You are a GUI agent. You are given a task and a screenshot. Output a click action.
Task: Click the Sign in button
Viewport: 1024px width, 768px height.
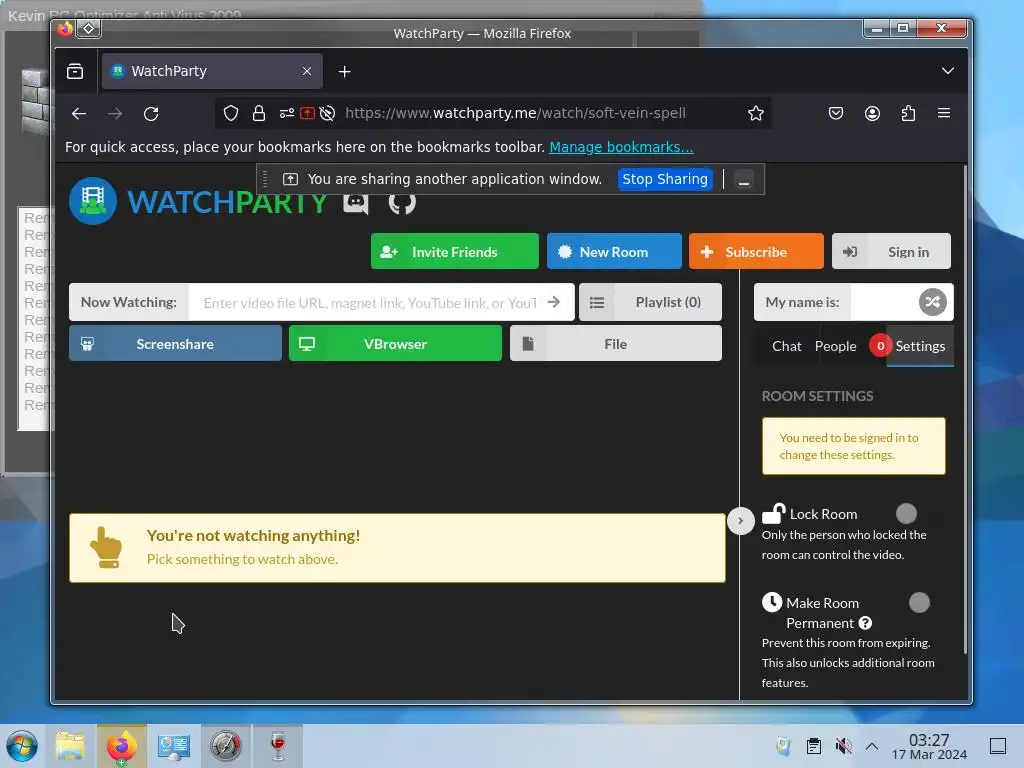[x=891, y=251]
